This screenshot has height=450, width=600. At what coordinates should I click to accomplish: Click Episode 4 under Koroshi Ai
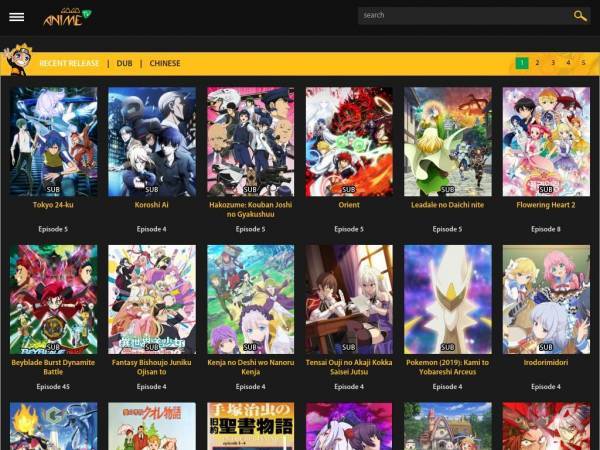coord(152,229)
